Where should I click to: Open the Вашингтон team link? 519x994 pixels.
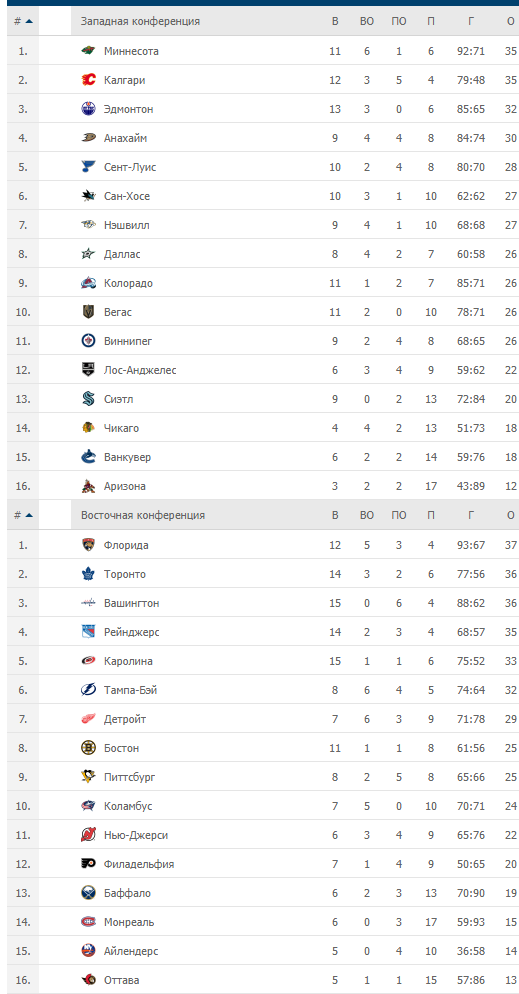point(131,604)
